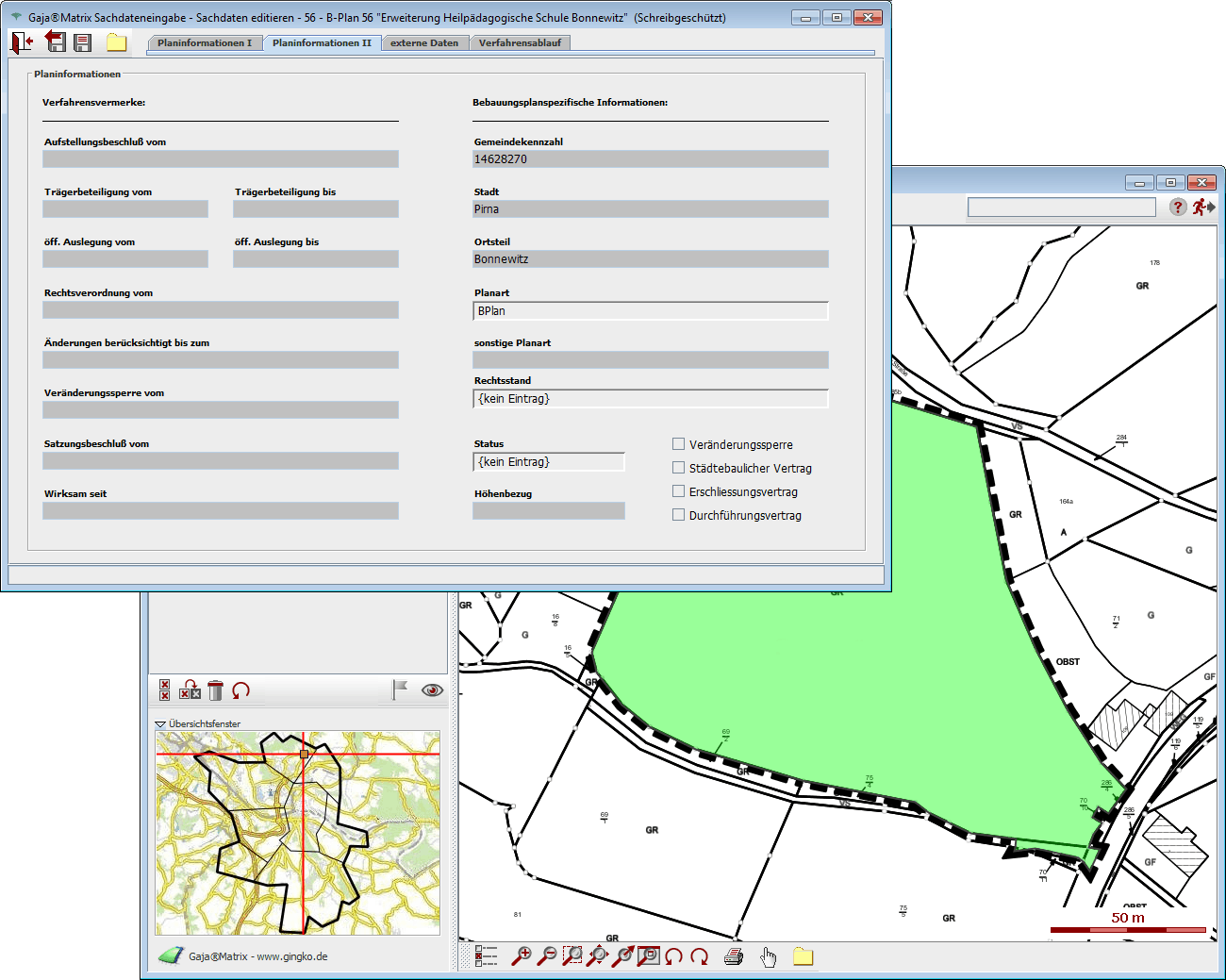
Task: Click the trash can delete icon
Action: (x=215, y=690)
